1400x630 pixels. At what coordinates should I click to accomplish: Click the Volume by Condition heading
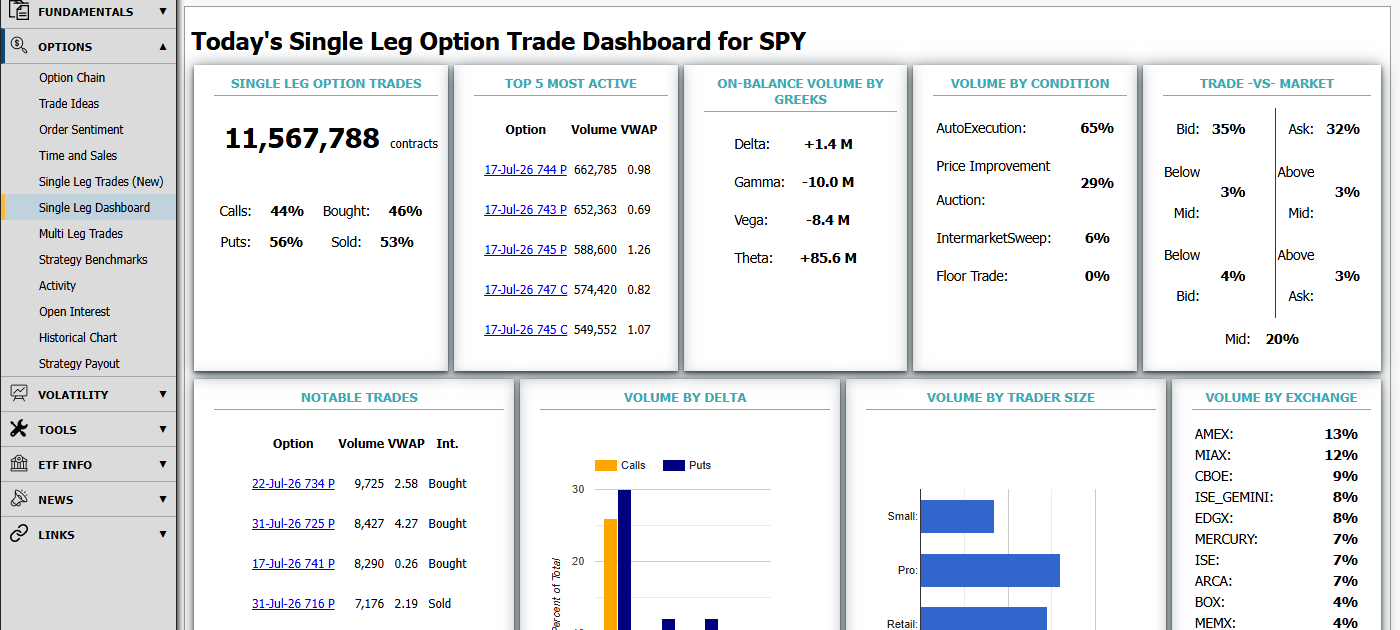coord(1030,84)
